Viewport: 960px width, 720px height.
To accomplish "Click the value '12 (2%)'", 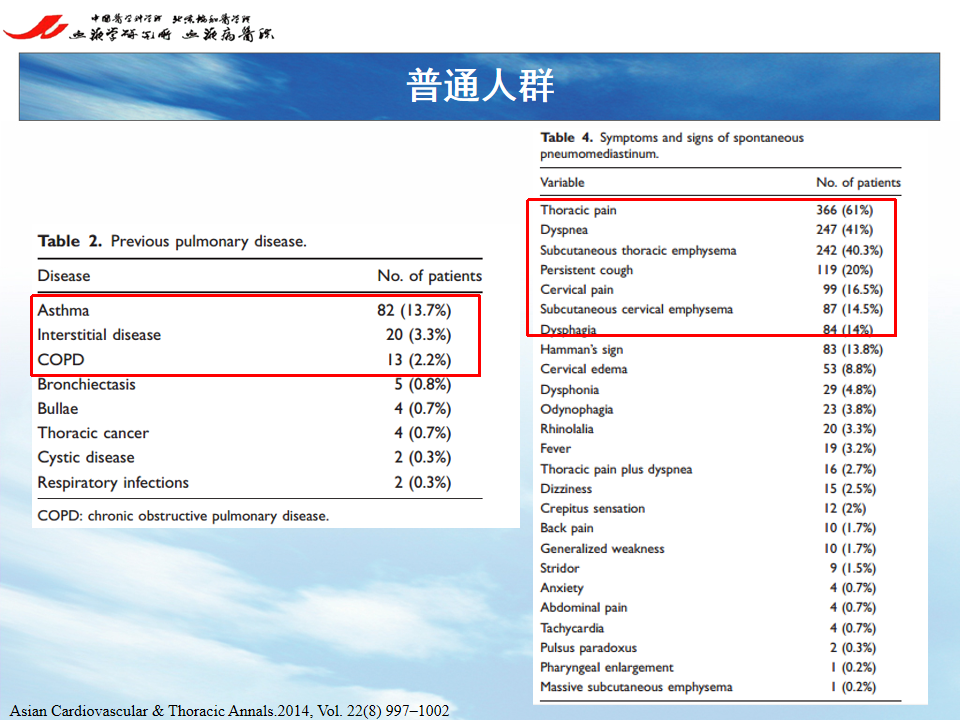I will pos(845,509).
